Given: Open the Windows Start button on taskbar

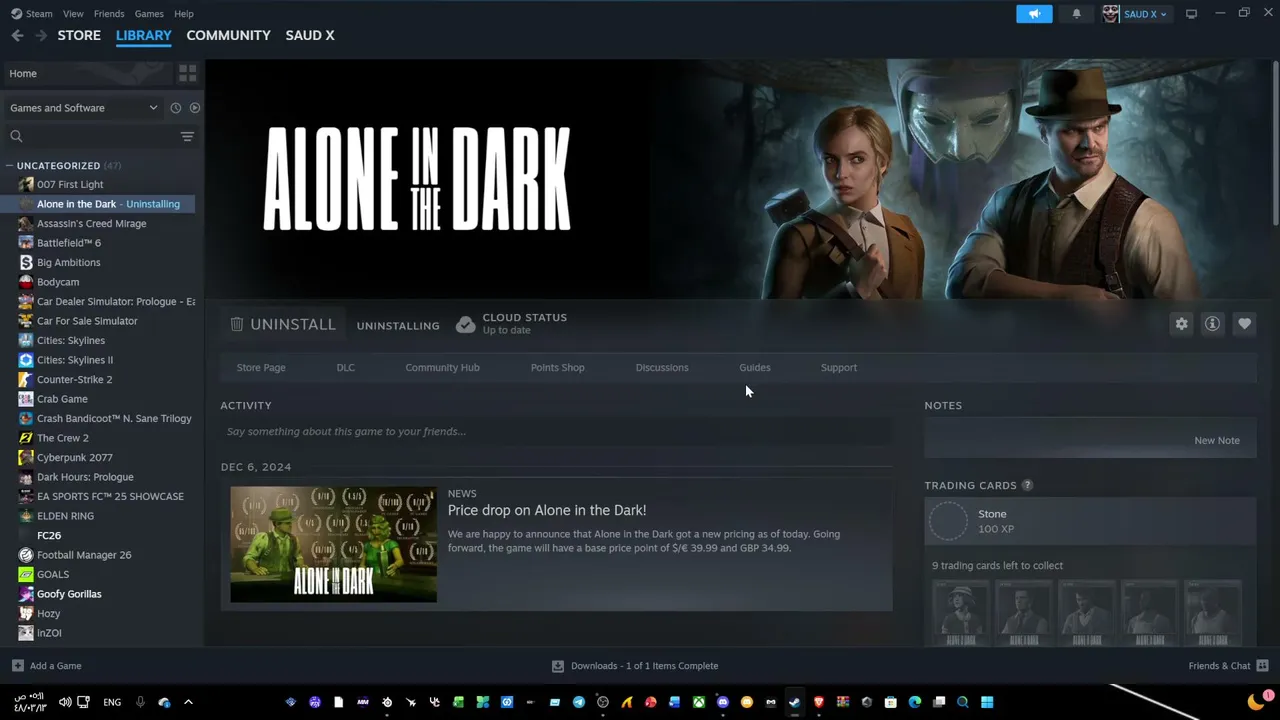Looking at the screenshot, I should (x=987, y=702).
